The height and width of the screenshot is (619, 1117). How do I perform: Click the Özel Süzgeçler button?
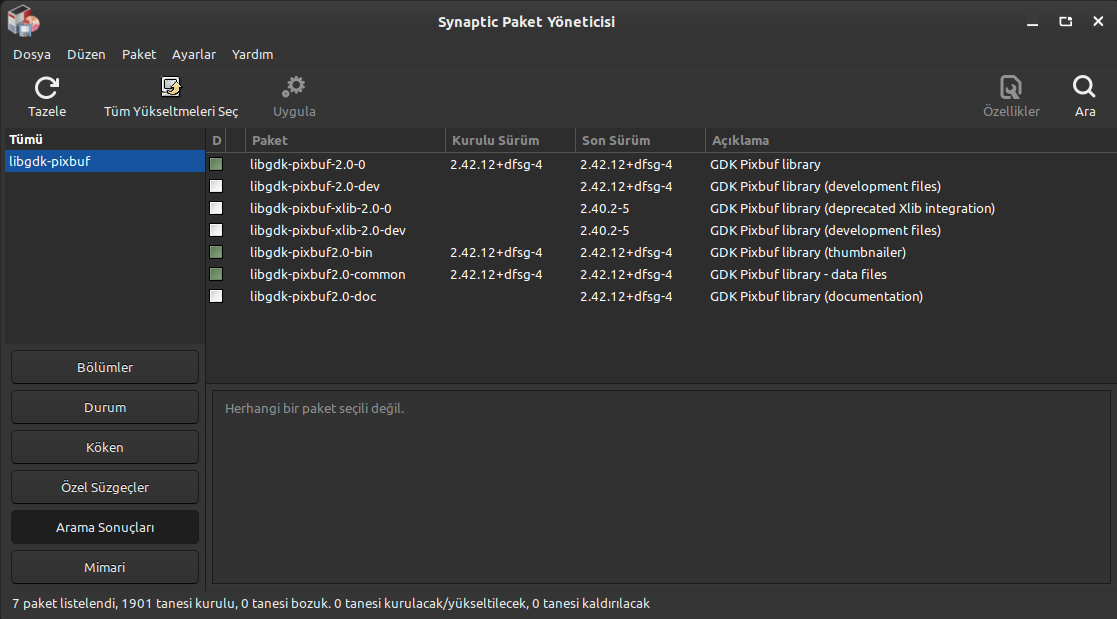coord(105,487)
